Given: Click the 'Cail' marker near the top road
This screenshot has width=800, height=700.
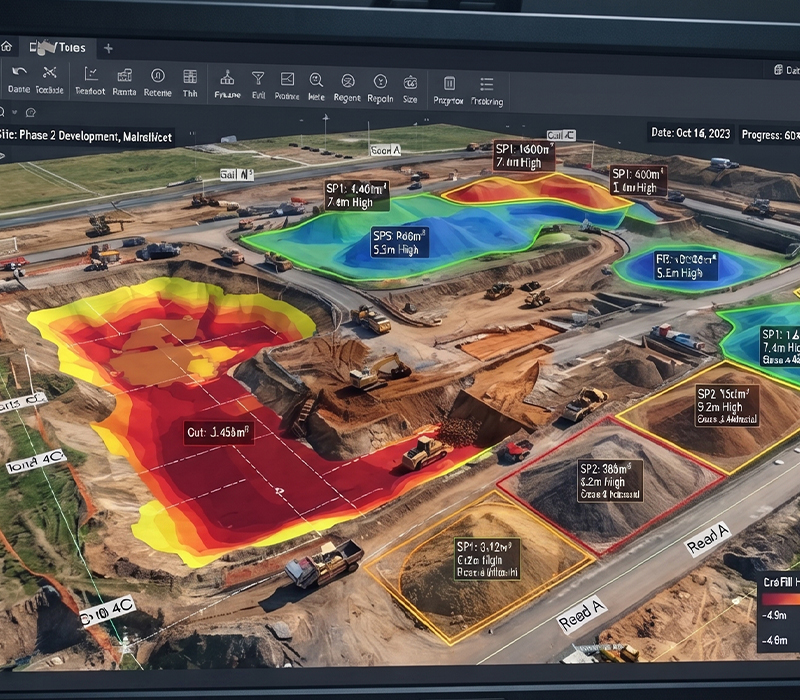Looking at the screenshot, I should pyautogui.click(x=561, y=135).
